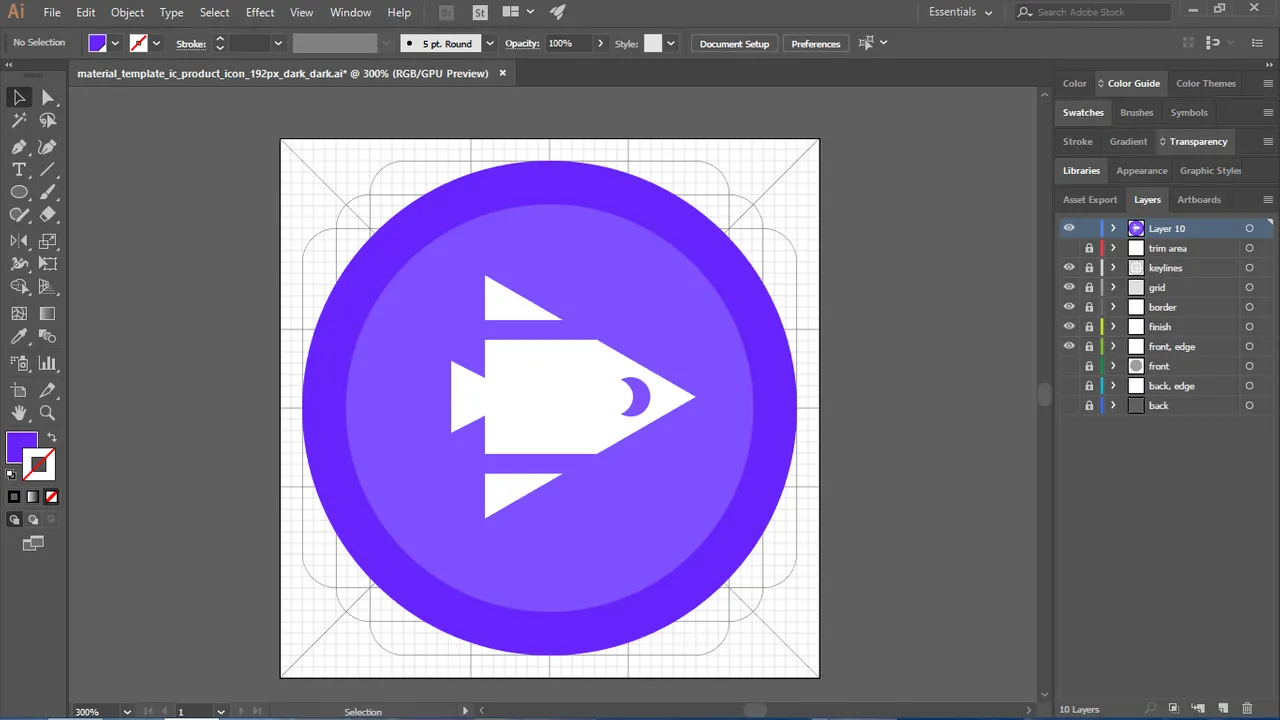Expand the trim area layer
1280x720 pixels.
pos(1113,248)
